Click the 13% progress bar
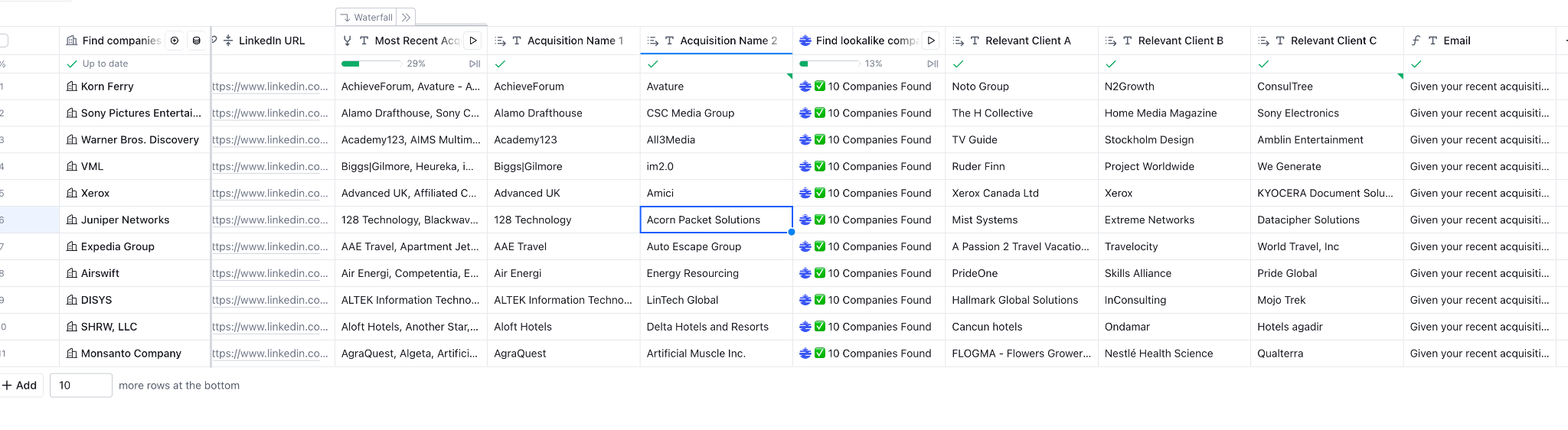Viewport: 1568px width, 430px height. point(828,64)
